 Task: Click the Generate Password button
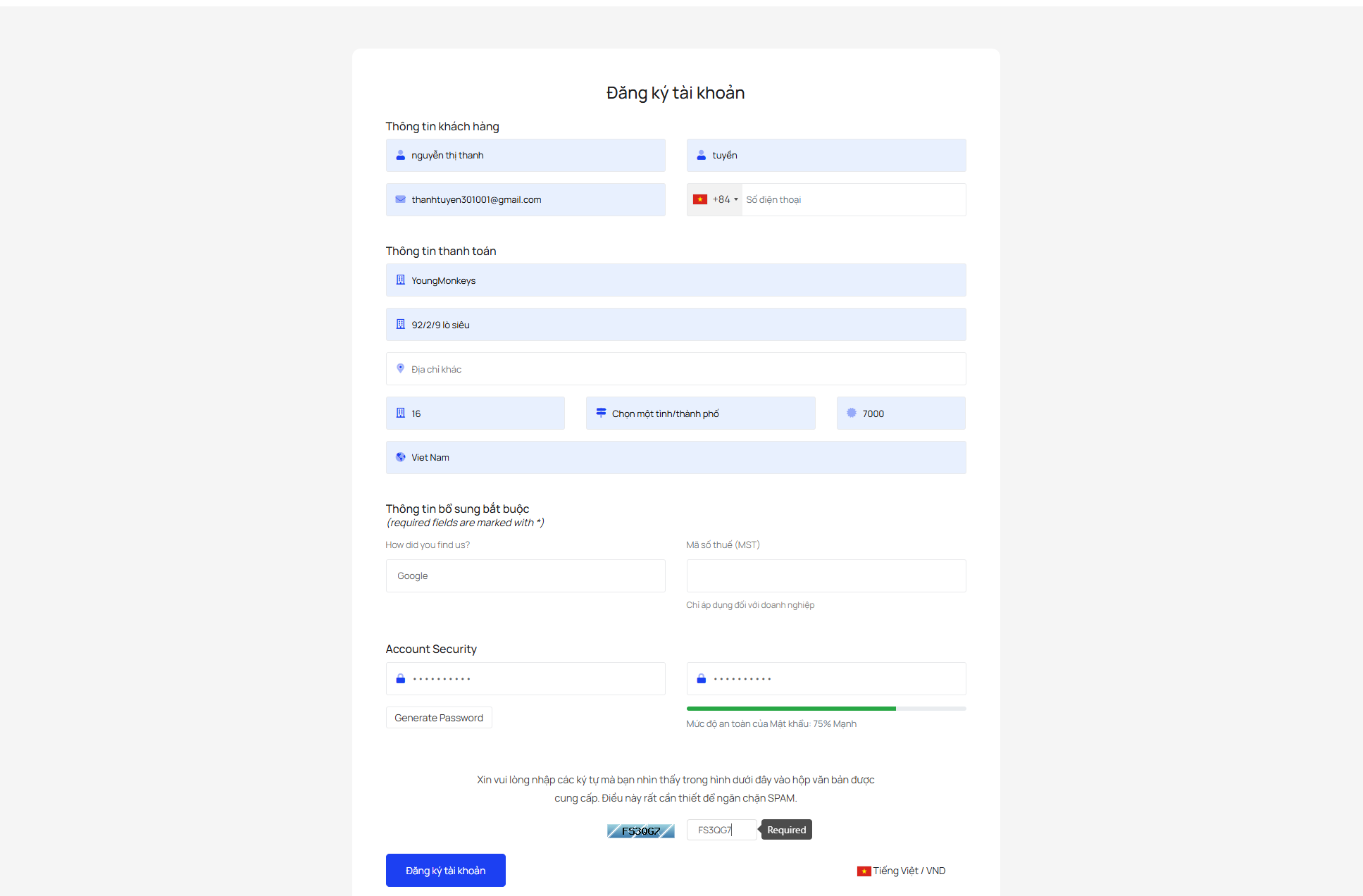click(439, 718)
